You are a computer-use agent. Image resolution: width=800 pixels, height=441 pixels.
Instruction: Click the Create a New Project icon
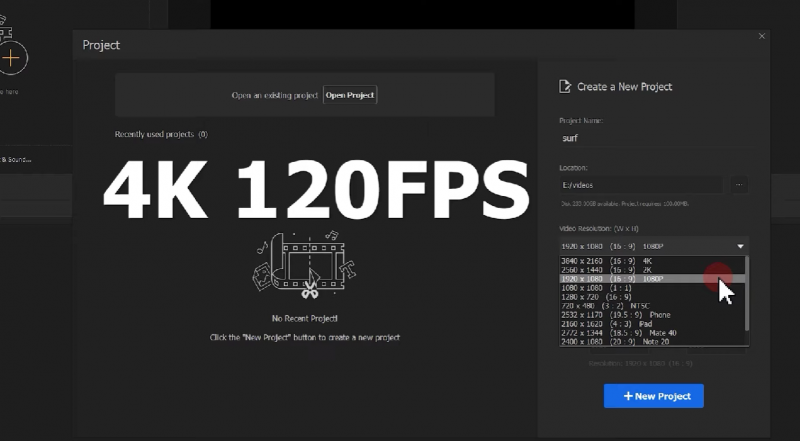click(x=565, y=87)
